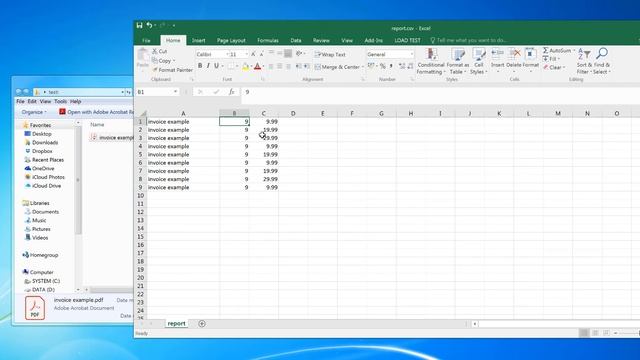This screenshot has height=360, width=640.
Task: Click the Fill button in Editing group
Action: tap(550, 59)
